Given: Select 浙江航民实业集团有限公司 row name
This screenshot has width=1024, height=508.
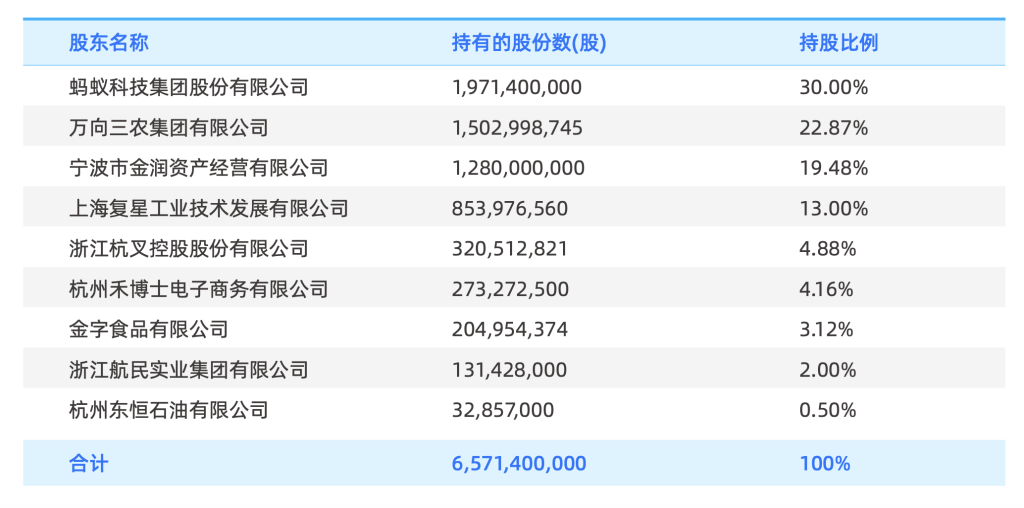Looking at the screenshot, I should 188,370.
